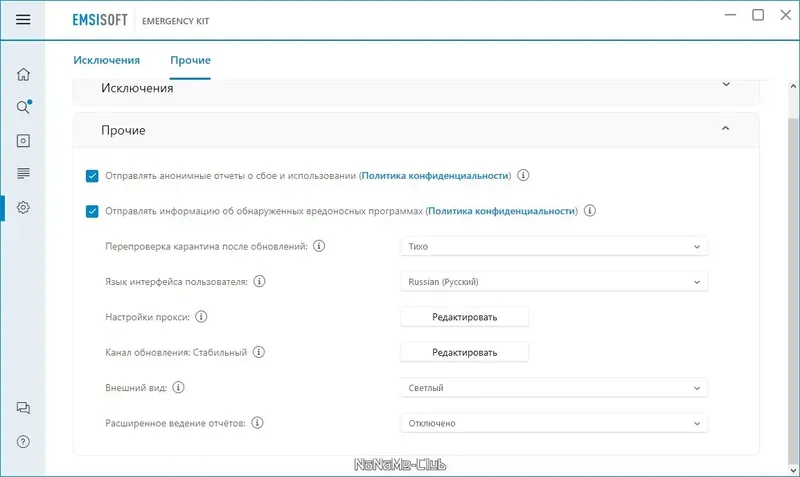Open the chat support icon in sidebar
The image size is (800, 477).
pos(23,408)
